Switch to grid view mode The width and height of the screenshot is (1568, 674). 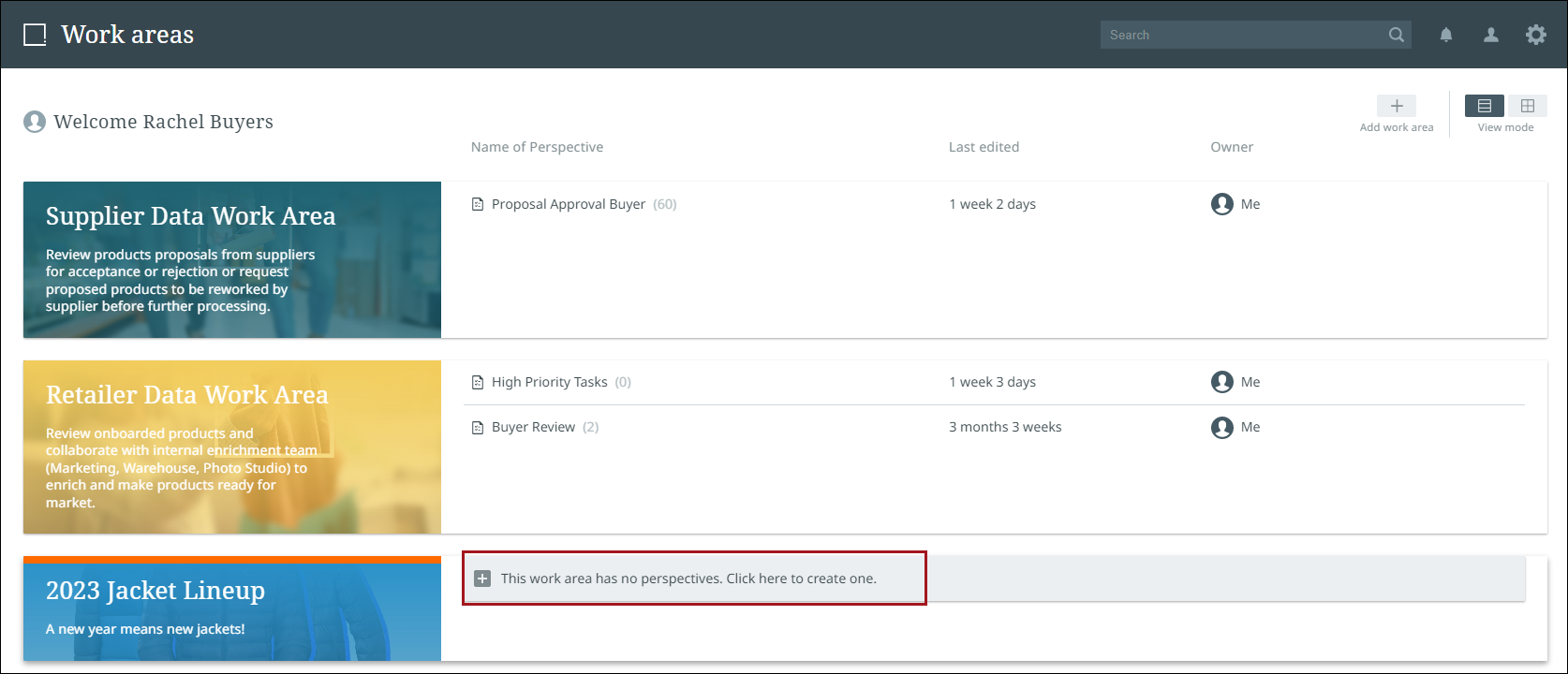[1528, 106]
